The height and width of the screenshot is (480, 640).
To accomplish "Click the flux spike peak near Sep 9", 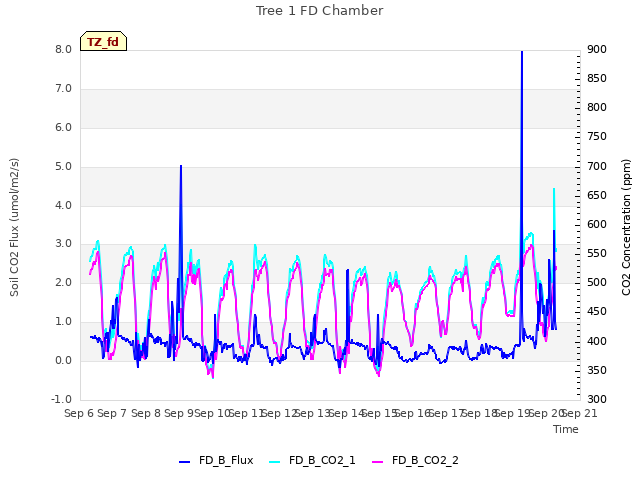I will point(181,166).
